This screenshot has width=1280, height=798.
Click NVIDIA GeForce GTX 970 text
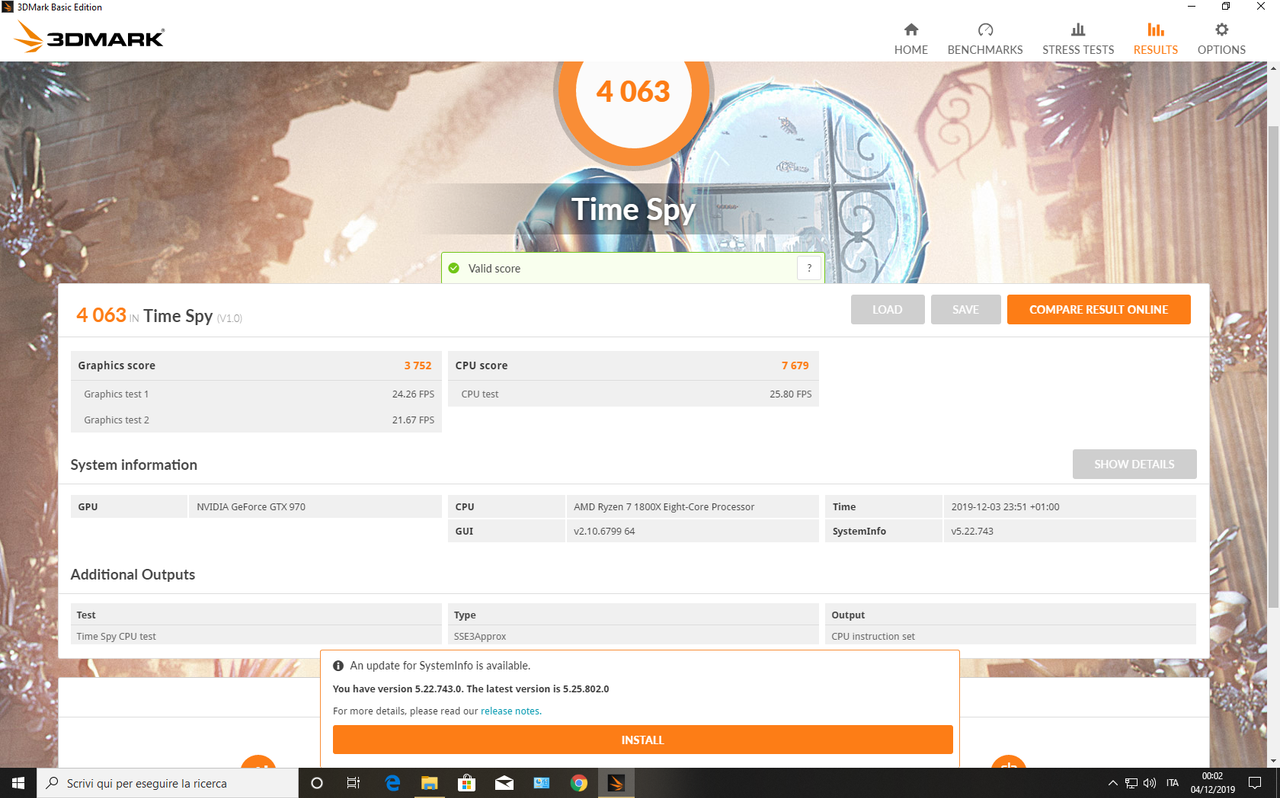251,507
